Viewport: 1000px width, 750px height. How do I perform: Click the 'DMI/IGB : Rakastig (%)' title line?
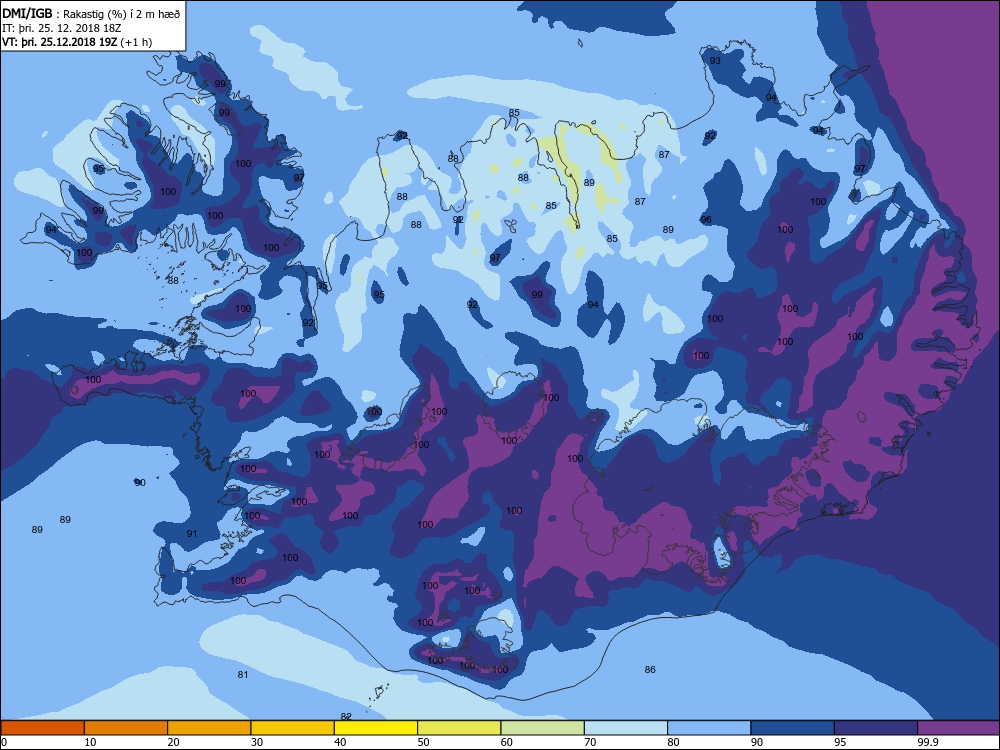92,14
